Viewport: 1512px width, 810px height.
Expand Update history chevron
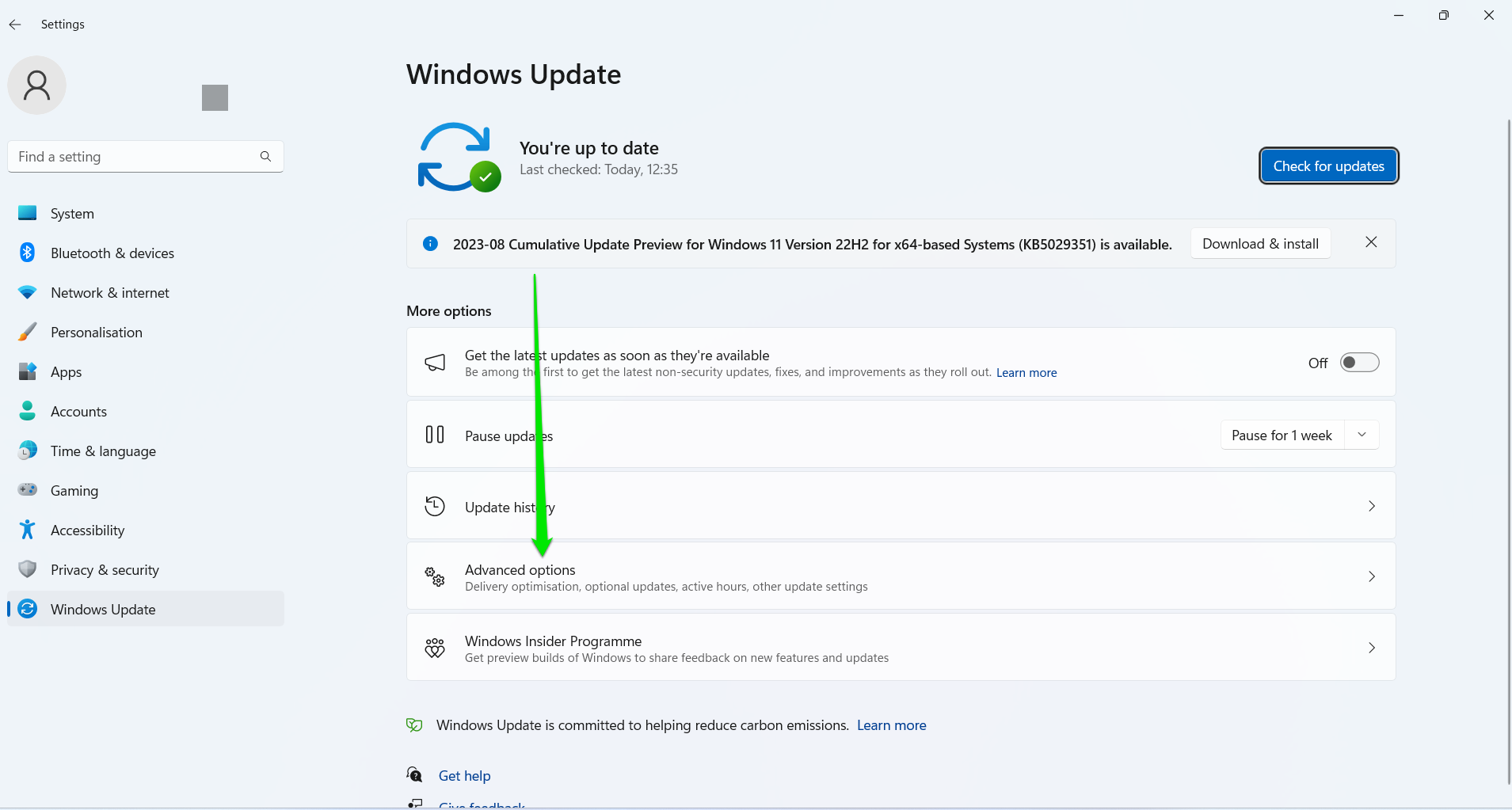[x=1372, y=506]
